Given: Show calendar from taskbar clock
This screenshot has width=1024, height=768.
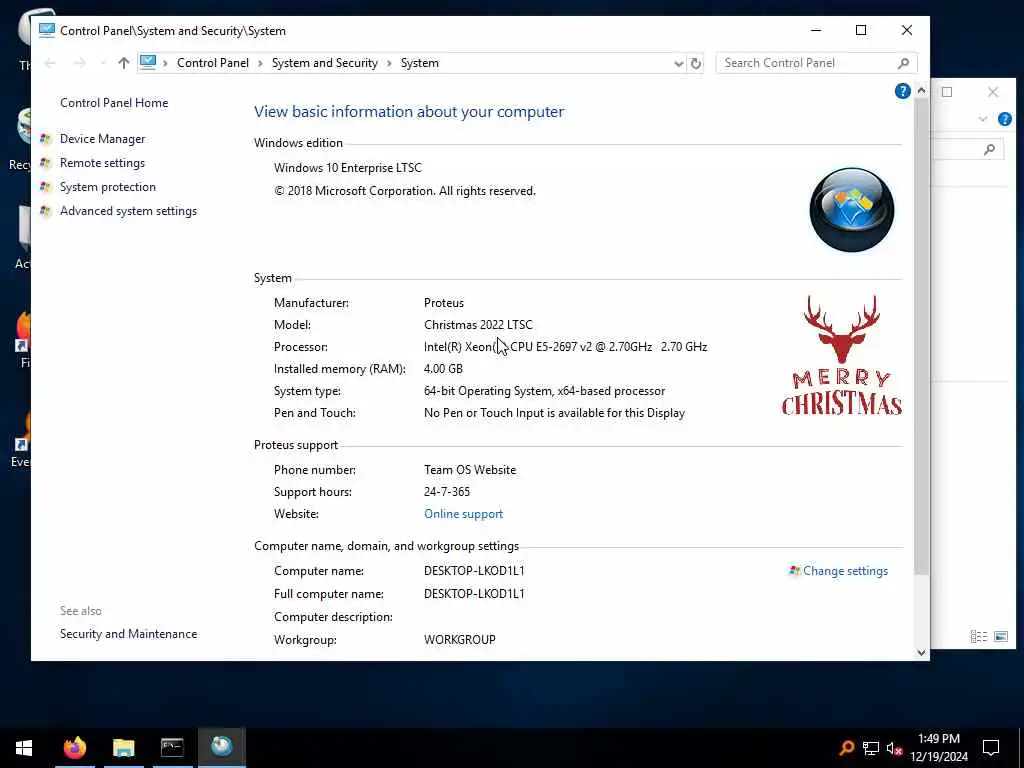Looking at the screenshot, I should coord(938,747).
